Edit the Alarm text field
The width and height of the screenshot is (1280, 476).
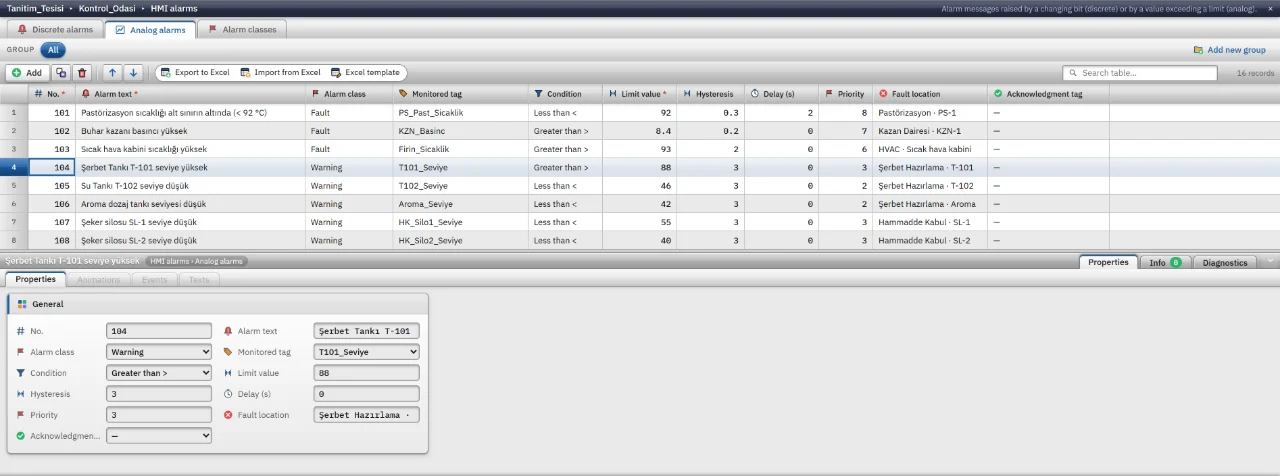pos(367,331)
